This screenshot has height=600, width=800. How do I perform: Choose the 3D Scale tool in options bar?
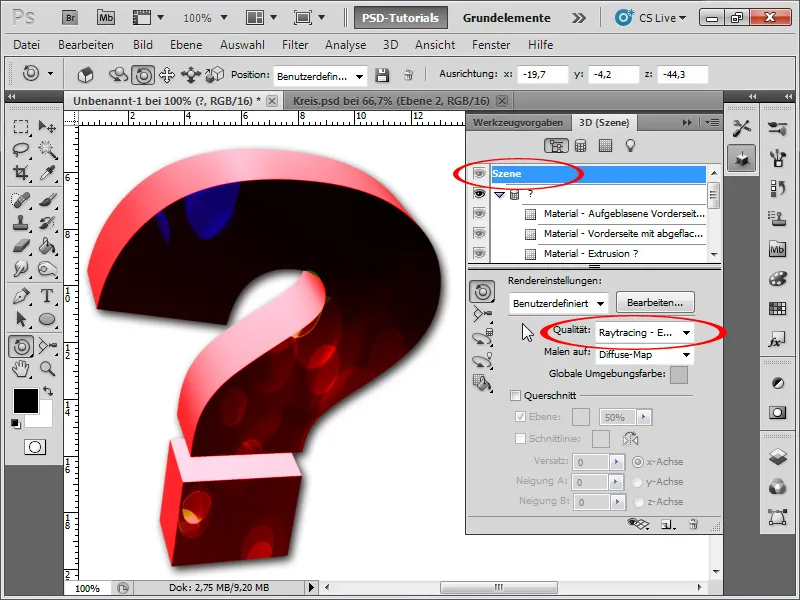(x=214, y=75)
